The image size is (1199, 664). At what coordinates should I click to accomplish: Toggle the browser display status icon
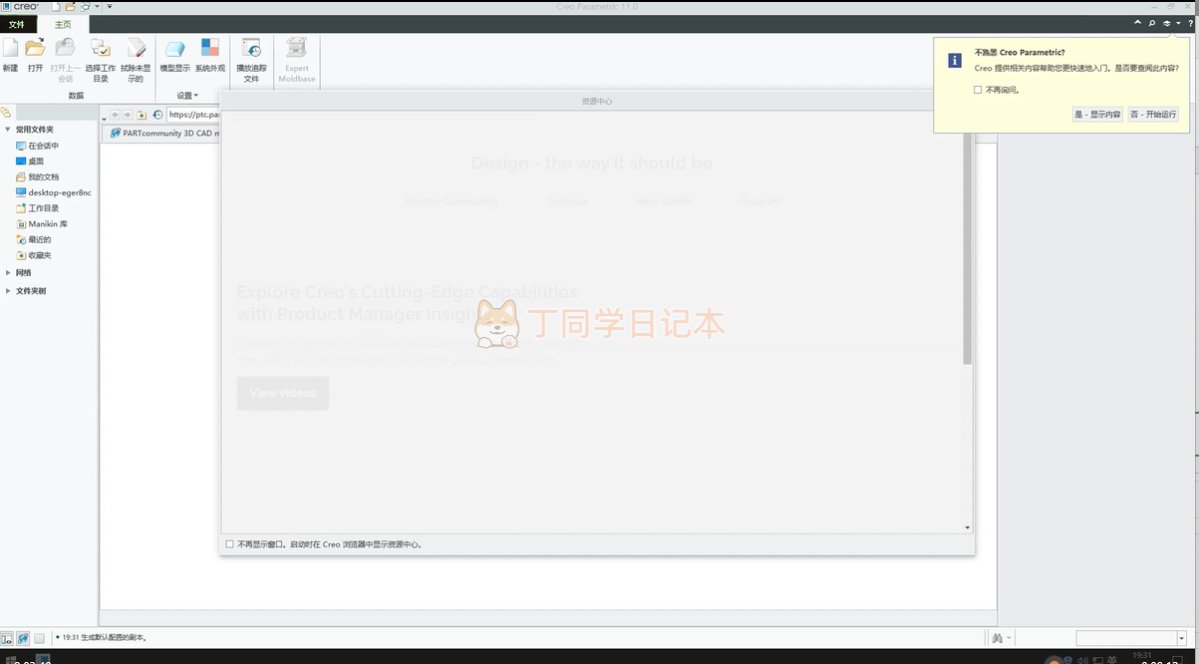pos(23,637)
